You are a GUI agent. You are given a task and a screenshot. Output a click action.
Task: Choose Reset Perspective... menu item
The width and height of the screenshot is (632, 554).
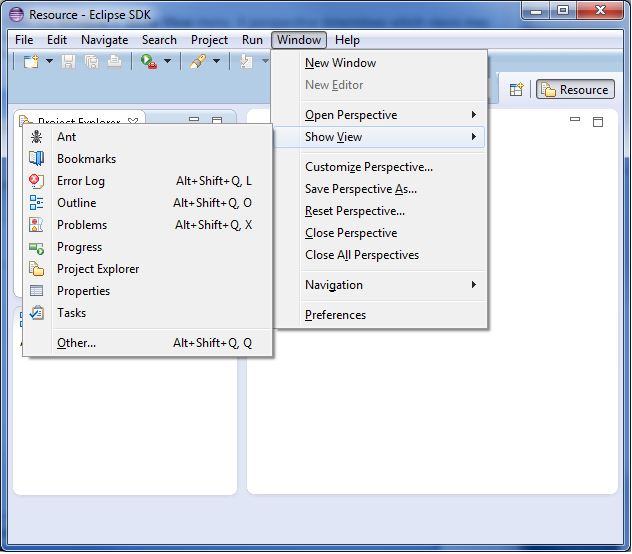point(379,211)
